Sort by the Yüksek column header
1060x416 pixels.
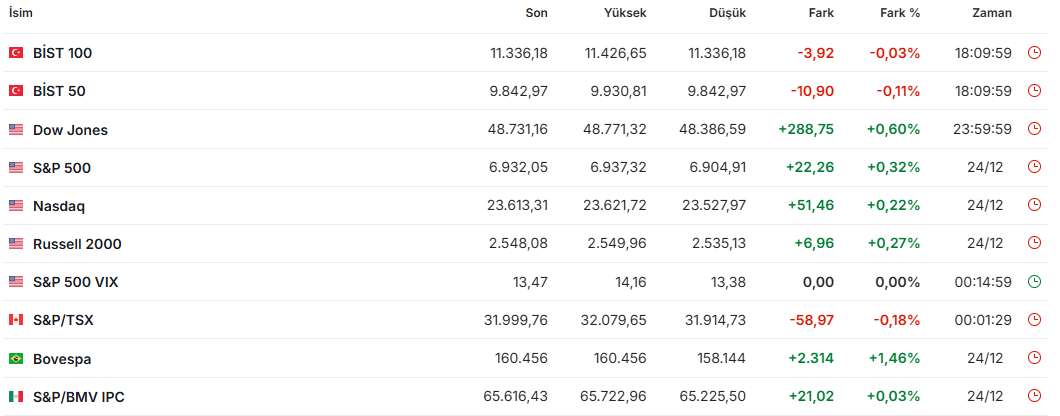click(x=625, y=13)
